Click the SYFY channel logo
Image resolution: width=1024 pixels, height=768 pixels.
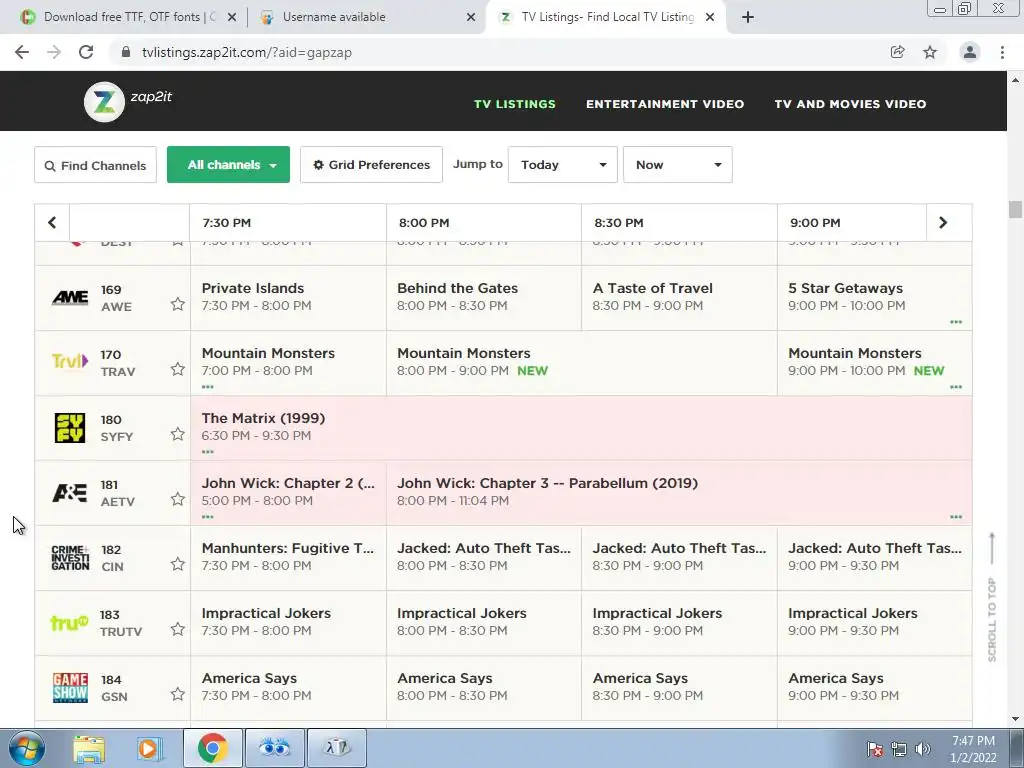[x=70, y=428]
